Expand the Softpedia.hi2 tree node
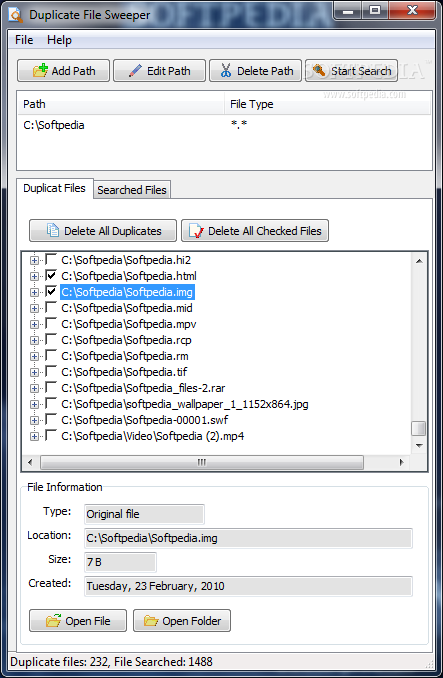 click(x=34, y=260)
